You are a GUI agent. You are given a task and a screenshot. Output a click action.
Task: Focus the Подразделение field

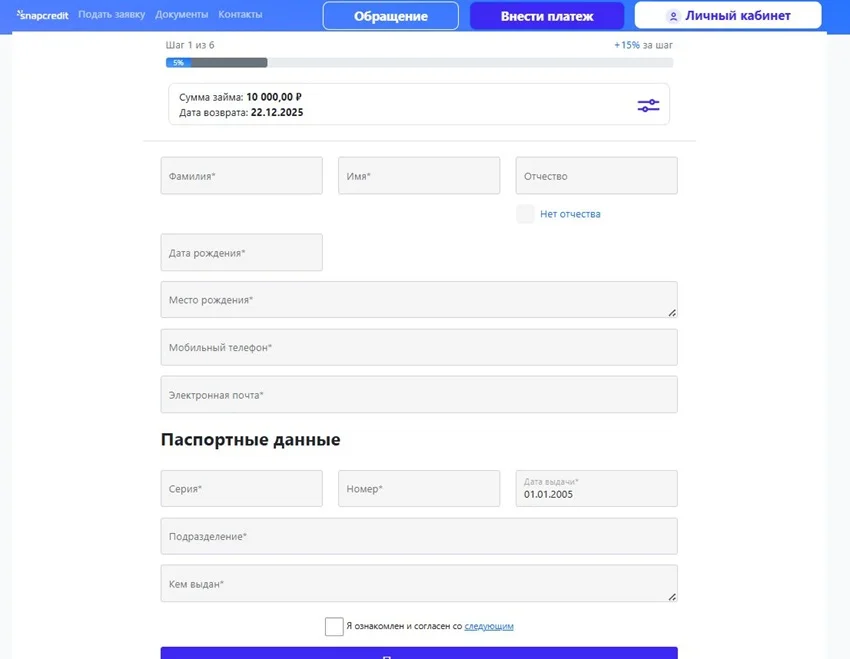(419, 537)
